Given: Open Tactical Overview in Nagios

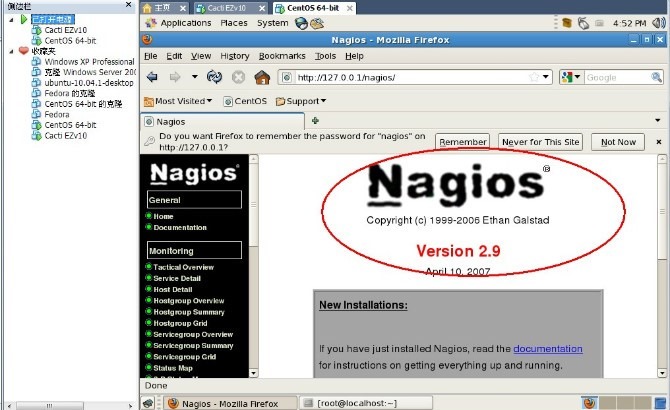Looking at the screenshot, I should (x=183, y=267).
